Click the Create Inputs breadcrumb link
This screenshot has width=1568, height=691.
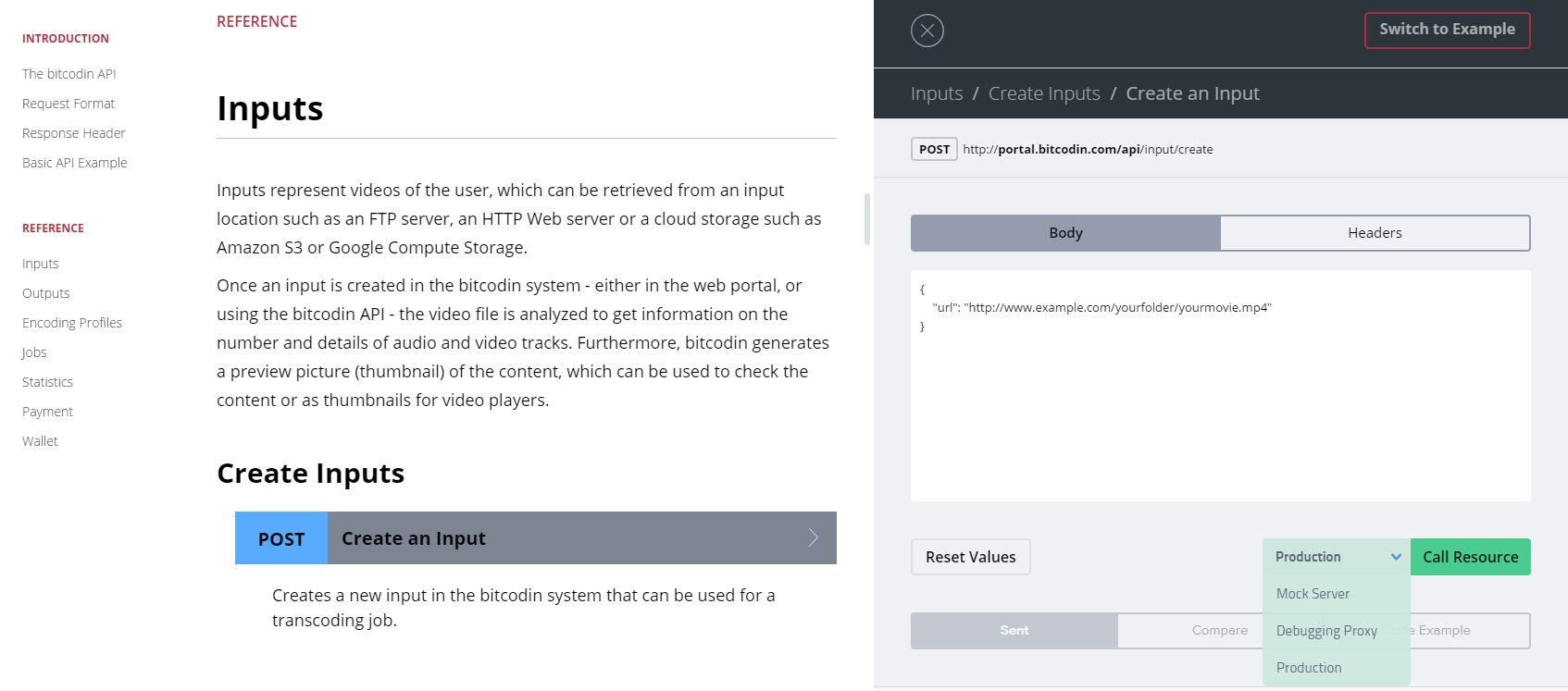pos(1044,93)
